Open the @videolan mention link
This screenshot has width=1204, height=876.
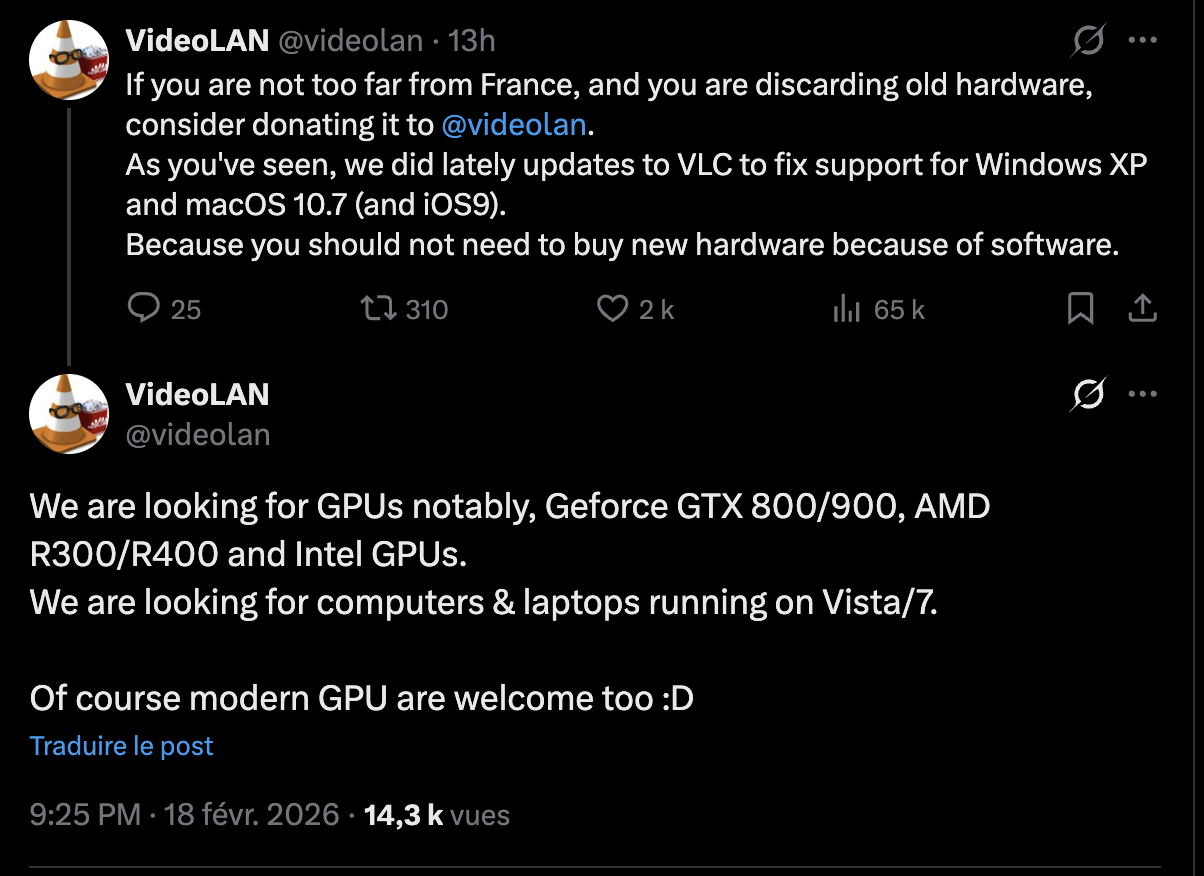point(517,125)
